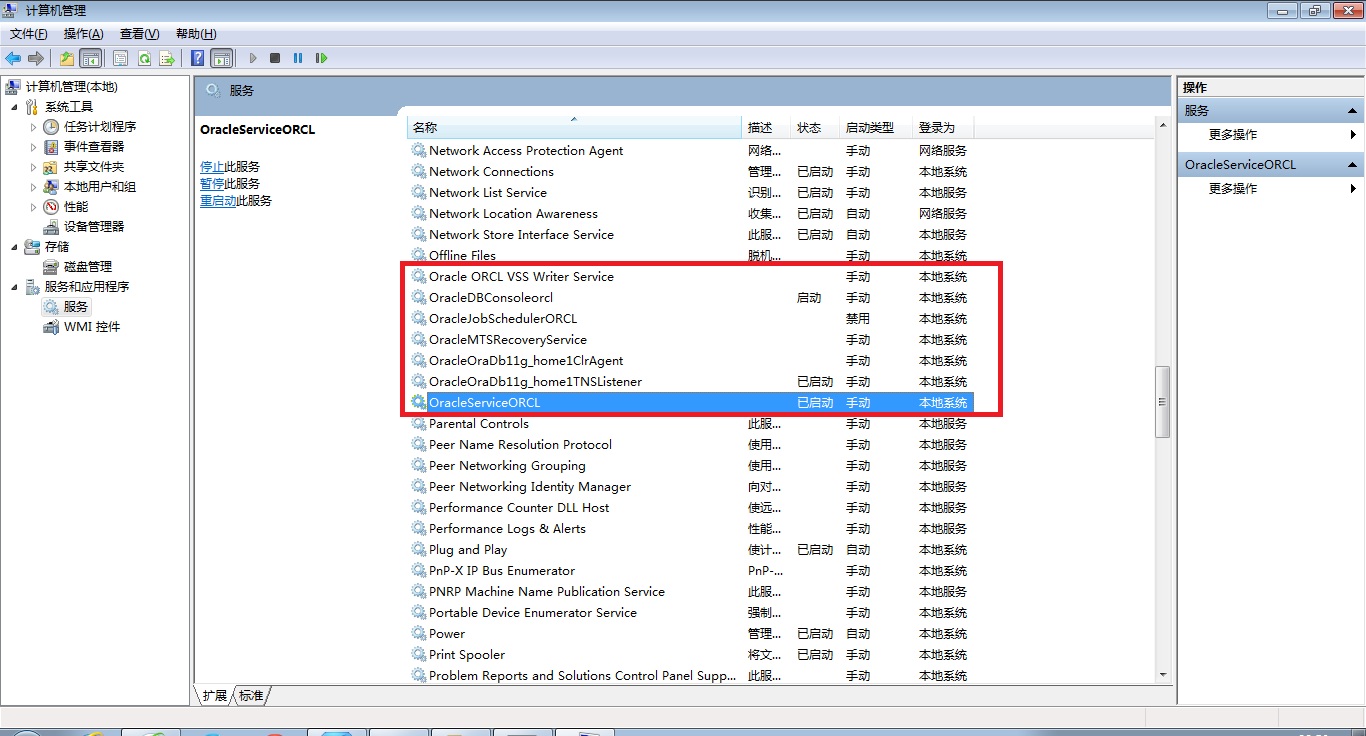Select 任务计划程序 clock icon in tree
Screen dimensions: 1366x736
point(51,127)
